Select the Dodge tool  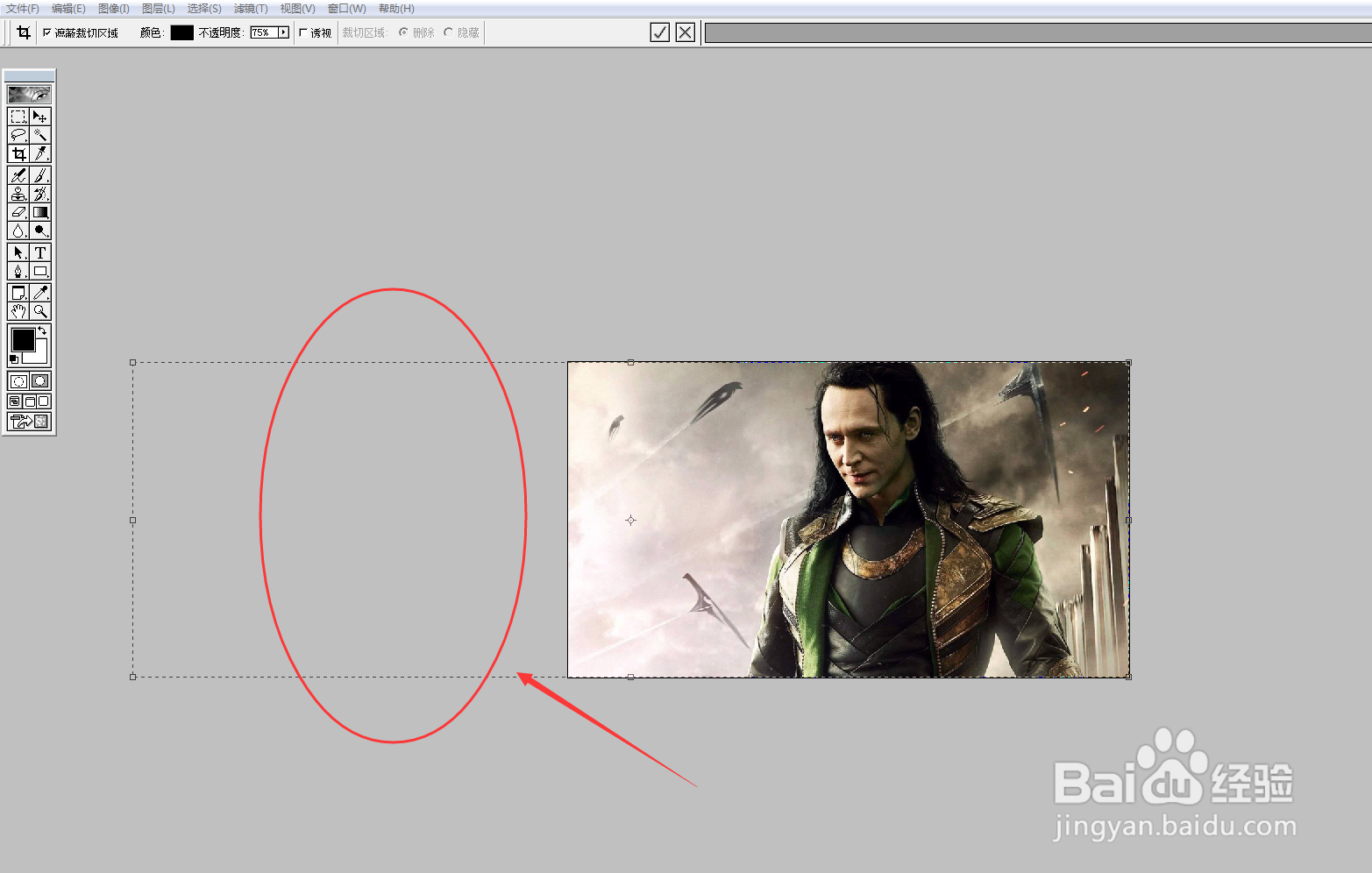pyautogui.click(x=40, y=231)
